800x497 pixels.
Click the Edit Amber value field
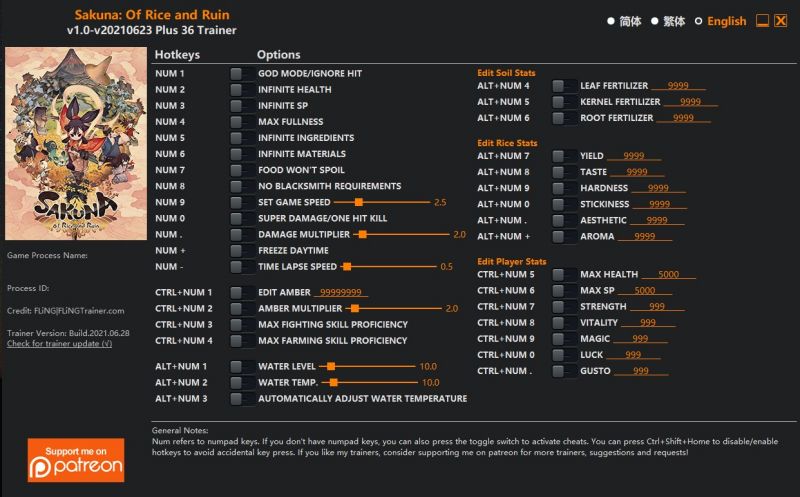341,292
